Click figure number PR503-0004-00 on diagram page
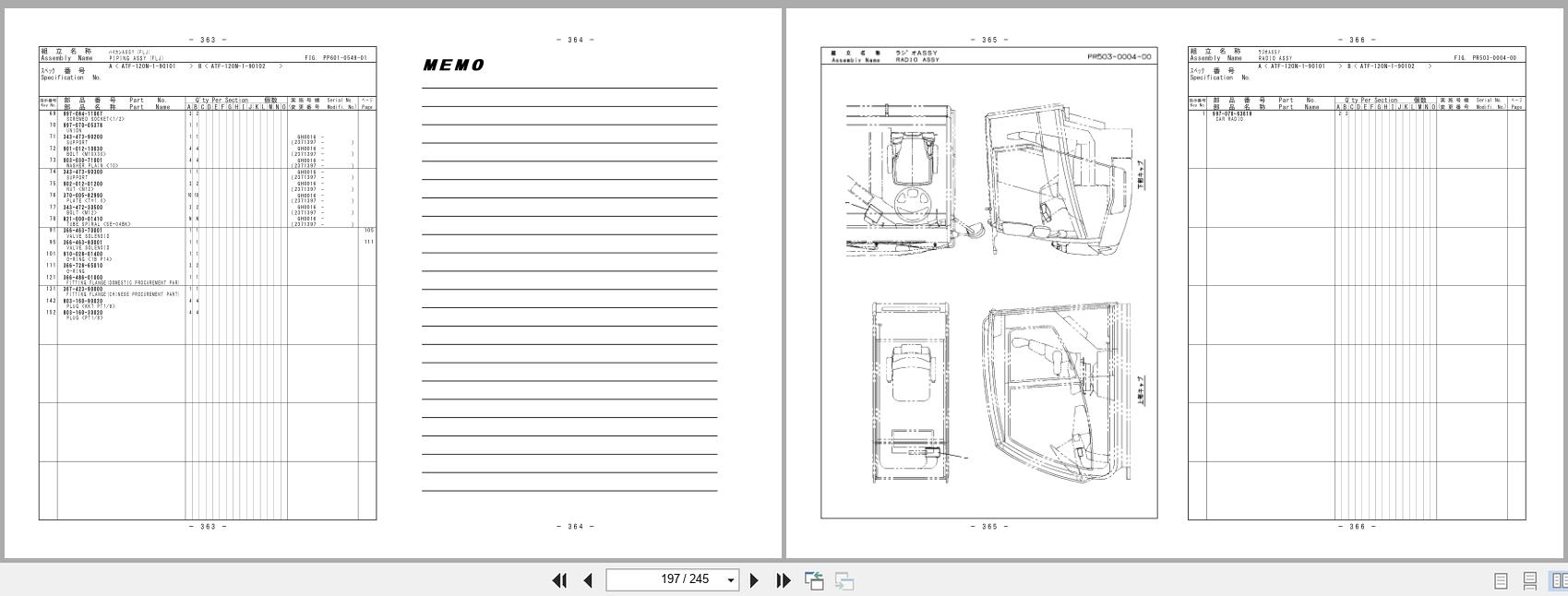The image size is (1568, 596). pyautogui.click(x=1119, y=56)
